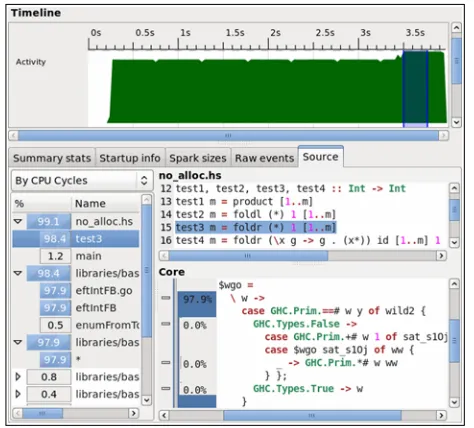Click the tree list horizontal scroll left arrow
The width and height of the screenshot is (474, 428).
tap(17, 413)
